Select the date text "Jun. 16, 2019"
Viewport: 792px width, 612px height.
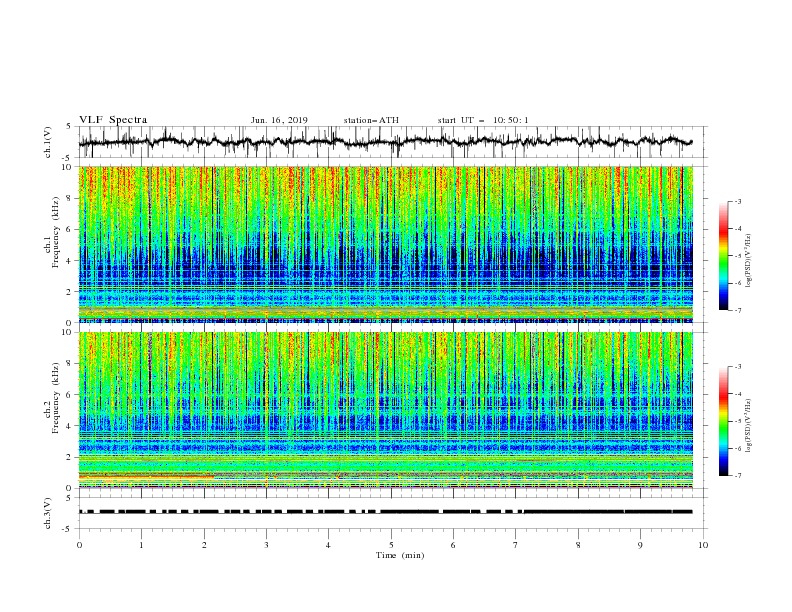(x=279, y=120)
